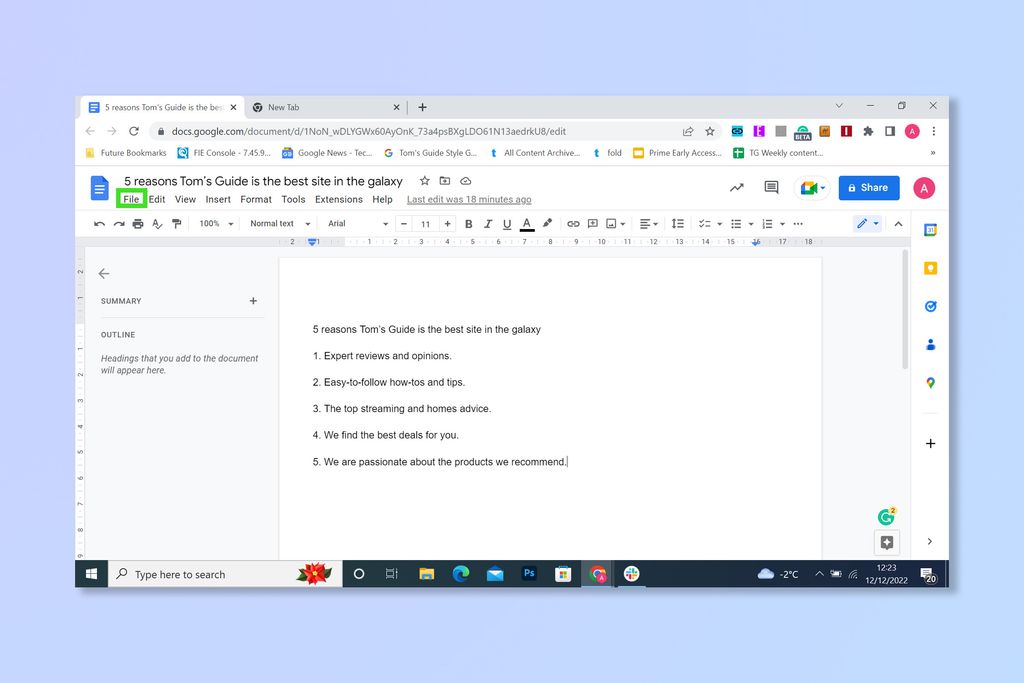The height and width of the screenshot is (683, 1024).
Task: Toggle underline formatting
Action: [x=507, y=223]
